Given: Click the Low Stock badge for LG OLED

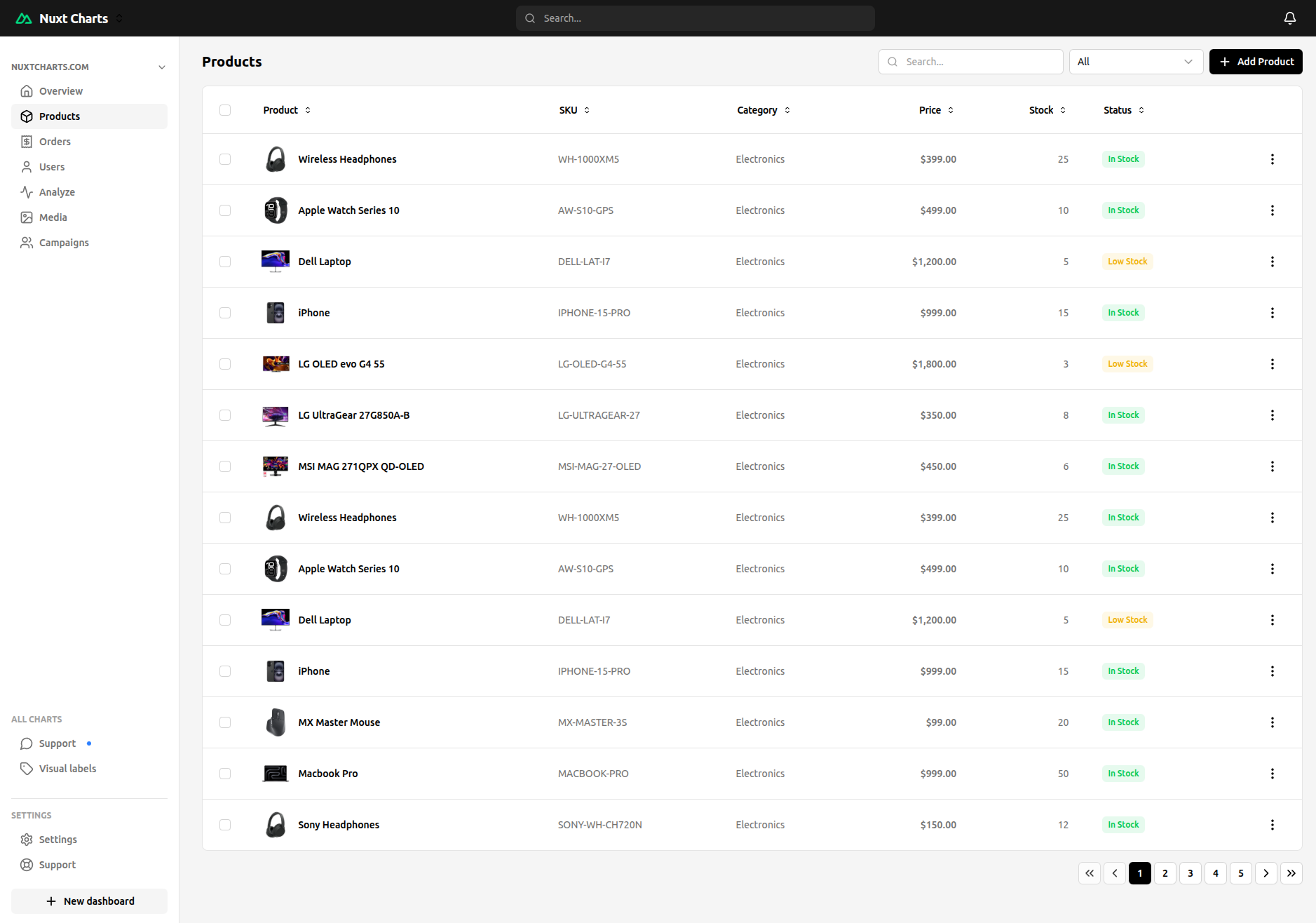Looking at the screenshot, I should (x=1127, y=364).
